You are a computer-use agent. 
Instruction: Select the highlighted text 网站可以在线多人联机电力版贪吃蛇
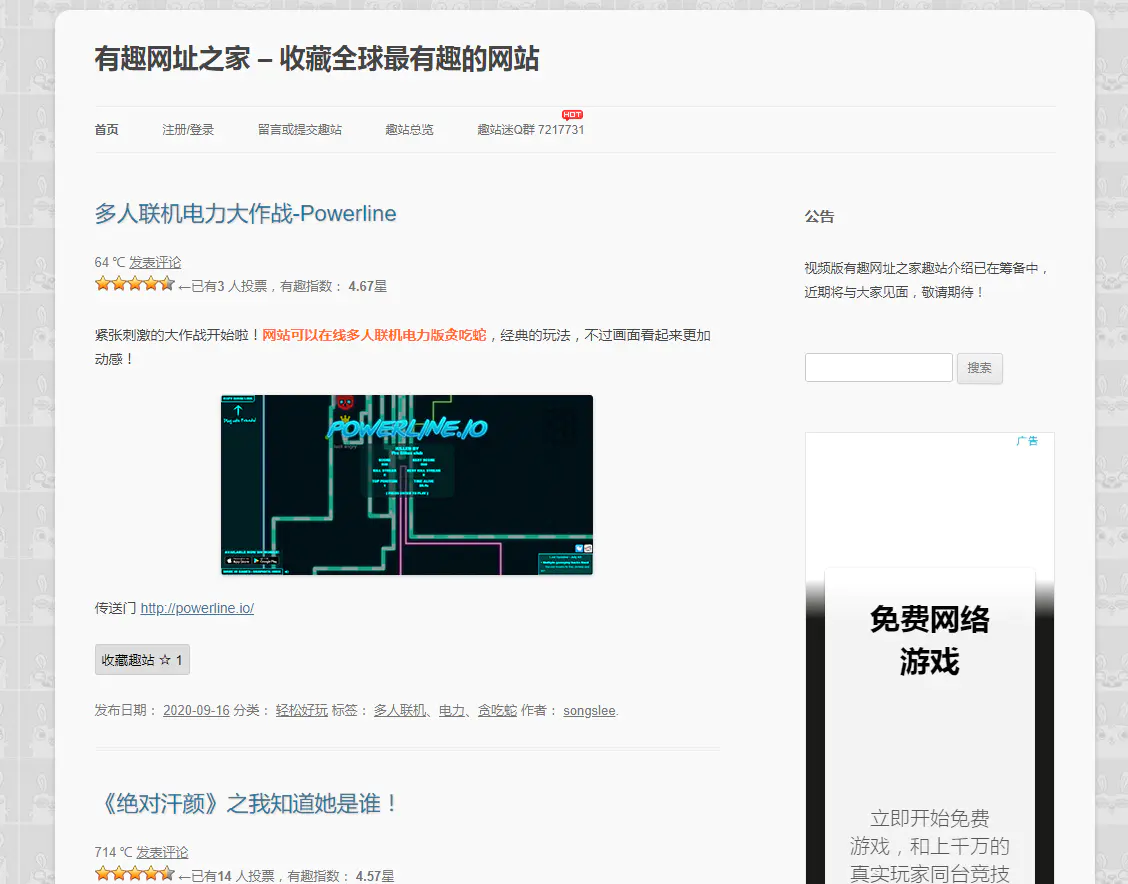(374, 335)
